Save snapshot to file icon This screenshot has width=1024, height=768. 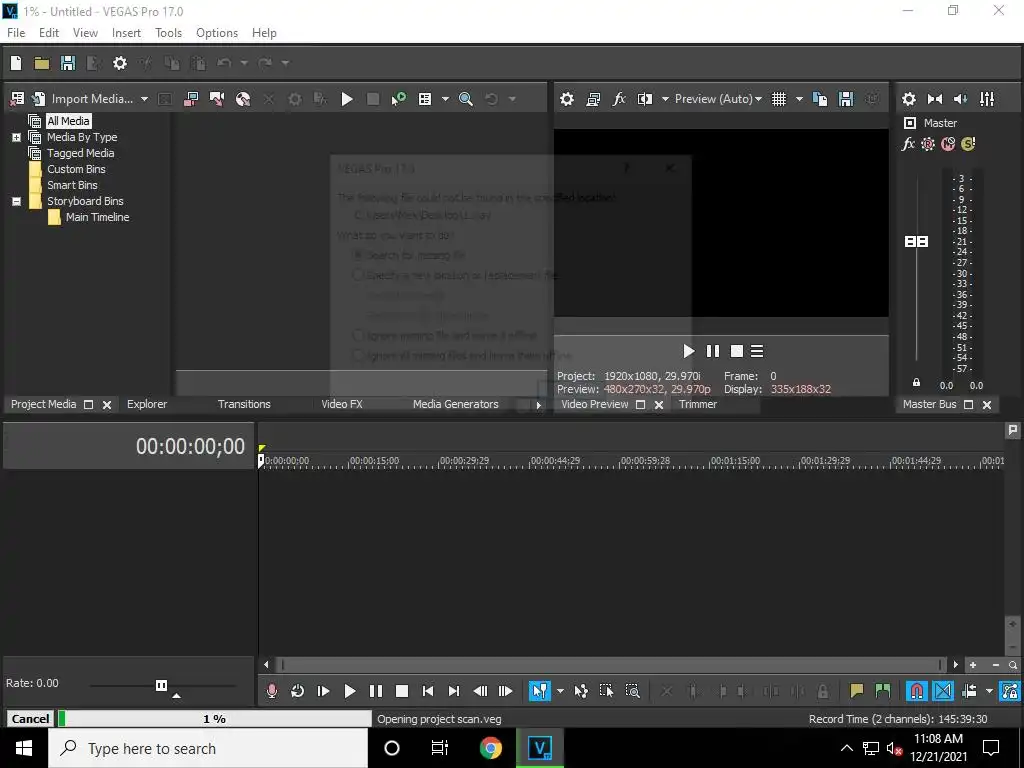[x=846, y=99]
